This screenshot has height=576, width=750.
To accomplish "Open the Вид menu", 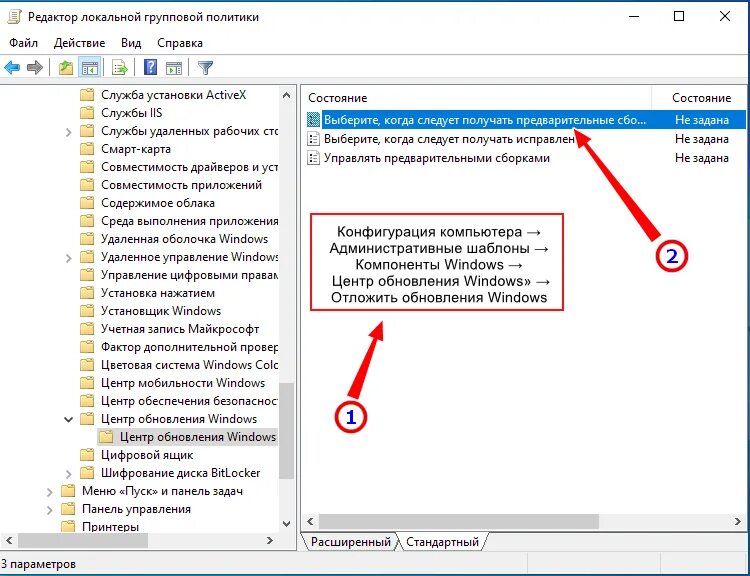I will point(131,43).
